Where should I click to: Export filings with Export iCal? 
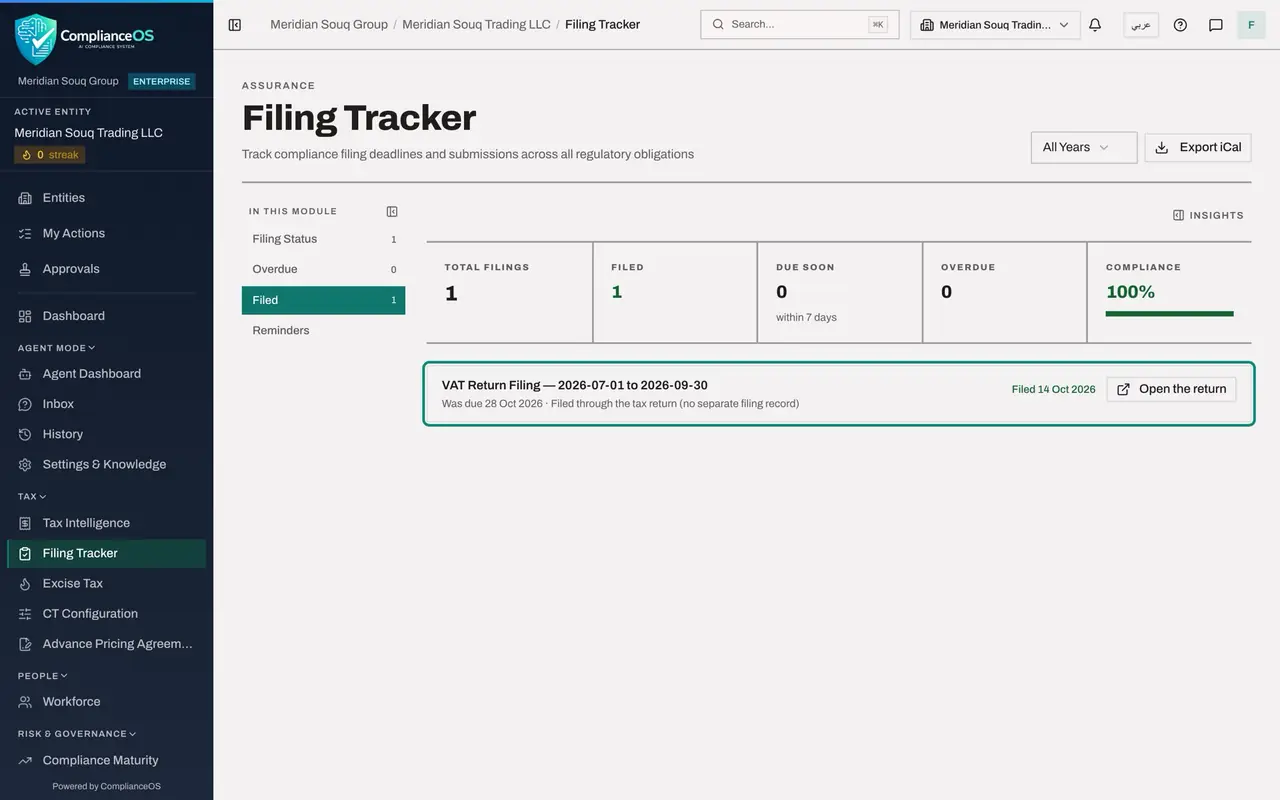1198,147
